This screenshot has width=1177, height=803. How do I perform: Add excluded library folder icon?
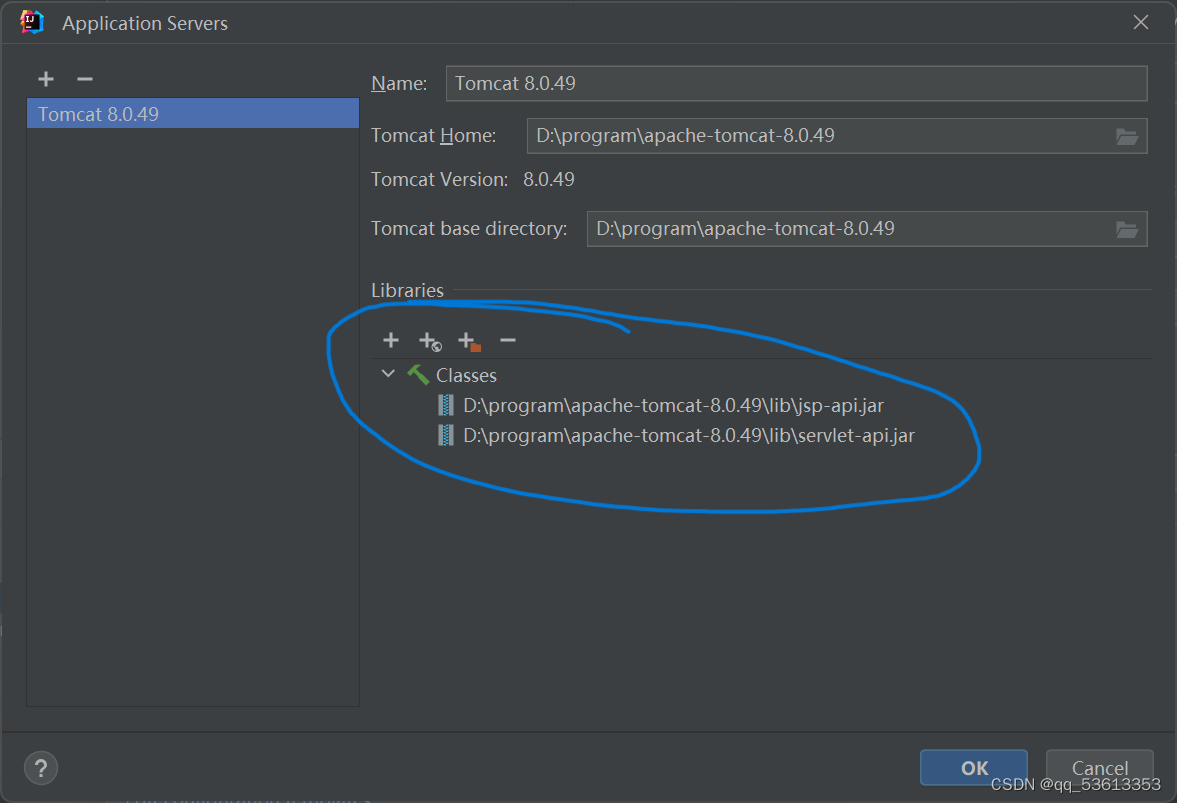(x=469, y=341)
